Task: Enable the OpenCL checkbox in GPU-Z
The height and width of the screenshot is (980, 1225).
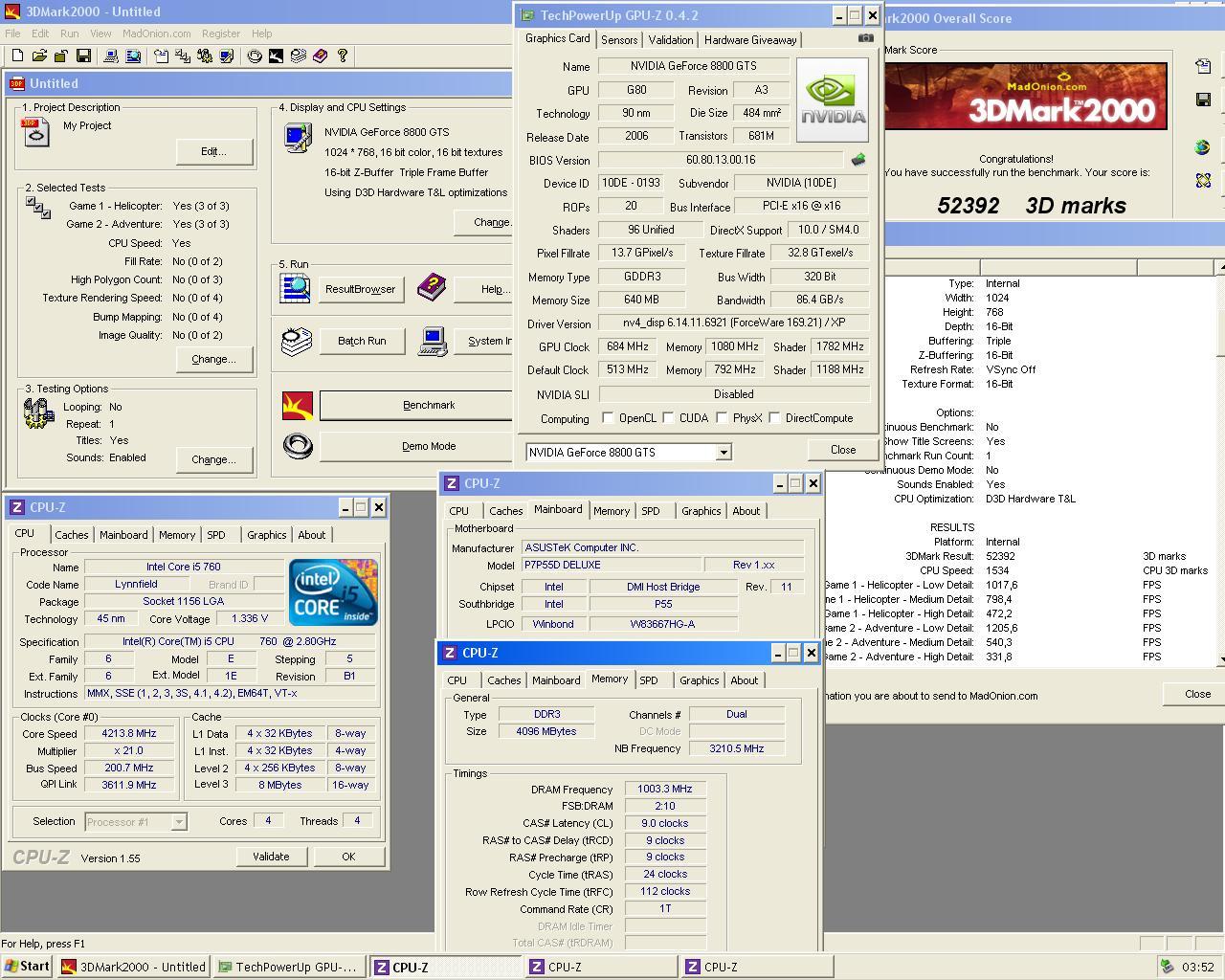Action: (608, 417)
